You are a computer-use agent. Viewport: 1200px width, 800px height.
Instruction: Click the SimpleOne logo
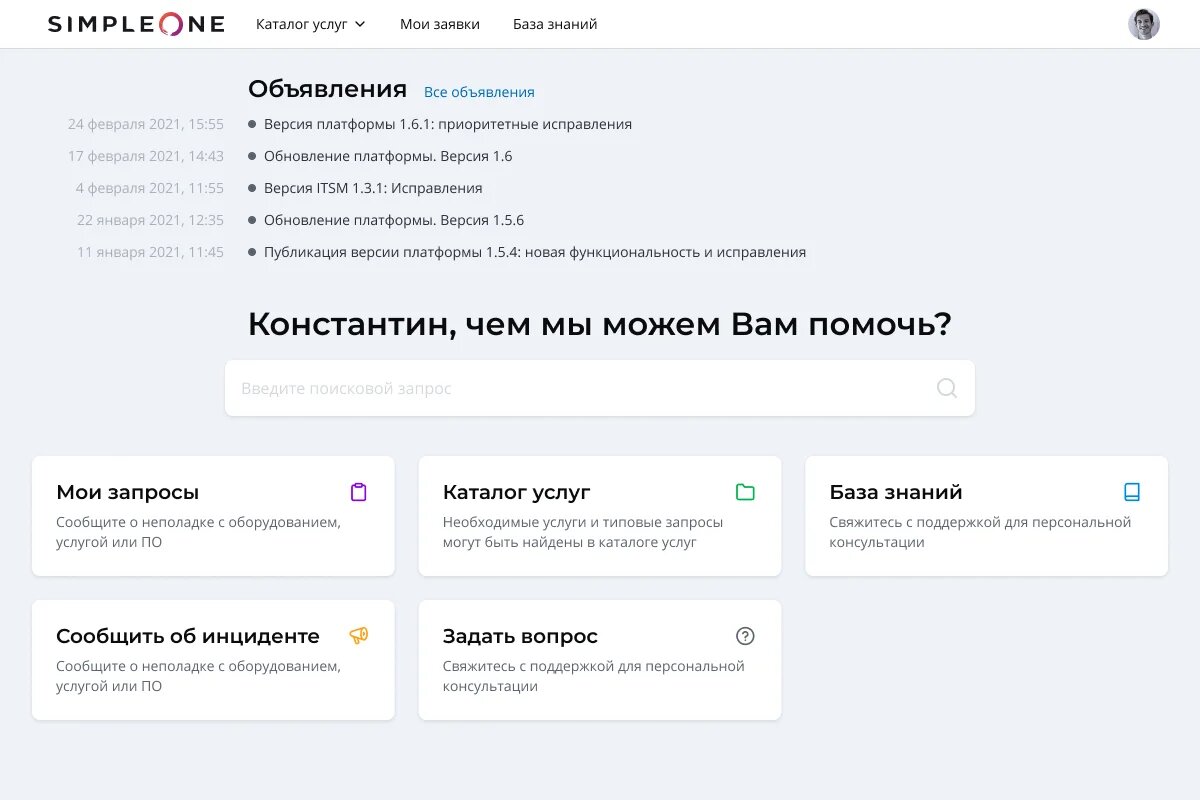[x=135, y=23]
